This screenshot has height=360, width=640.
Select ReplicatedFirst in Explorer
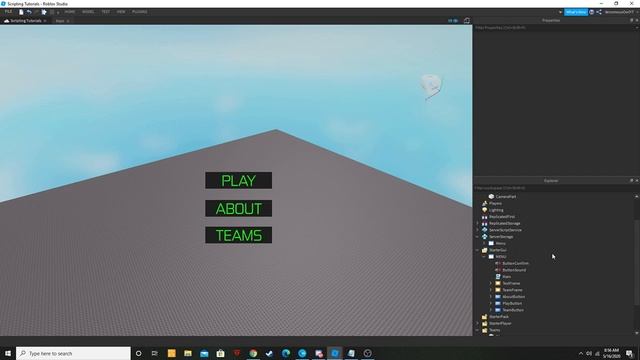[502, 217]
